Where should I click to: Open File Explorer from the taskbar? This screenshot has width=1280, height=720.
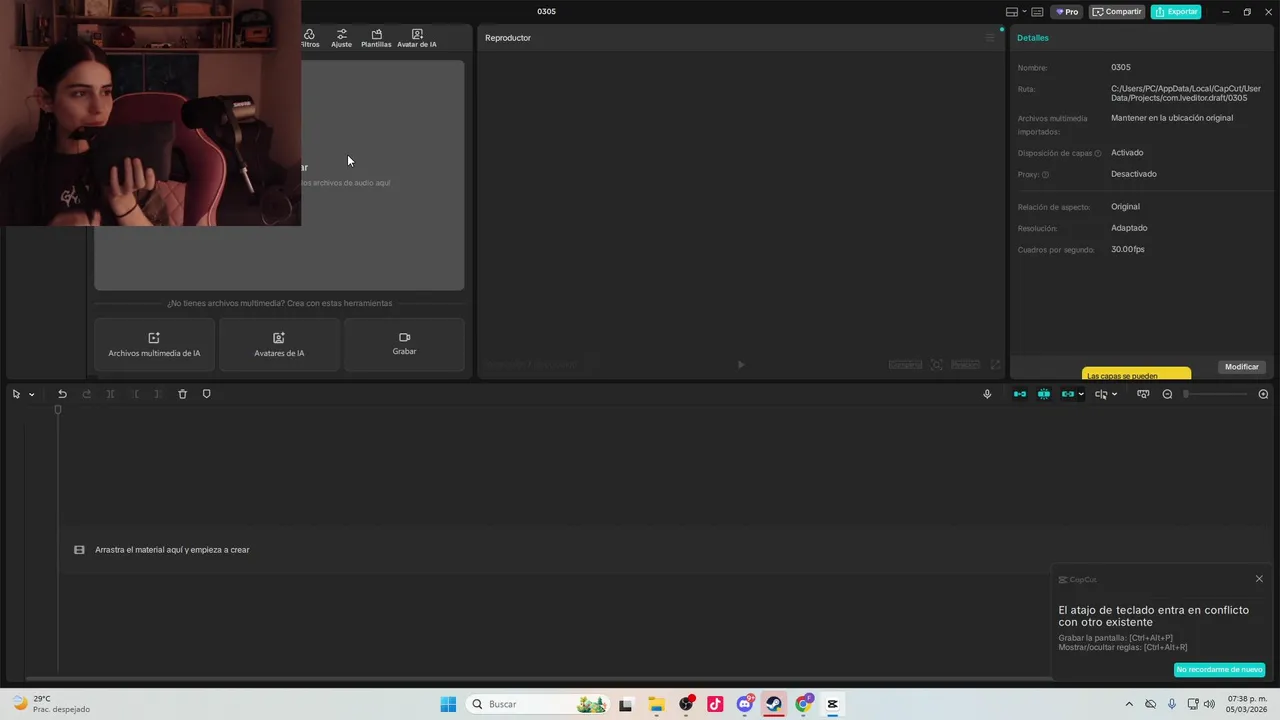coord(656,704)
